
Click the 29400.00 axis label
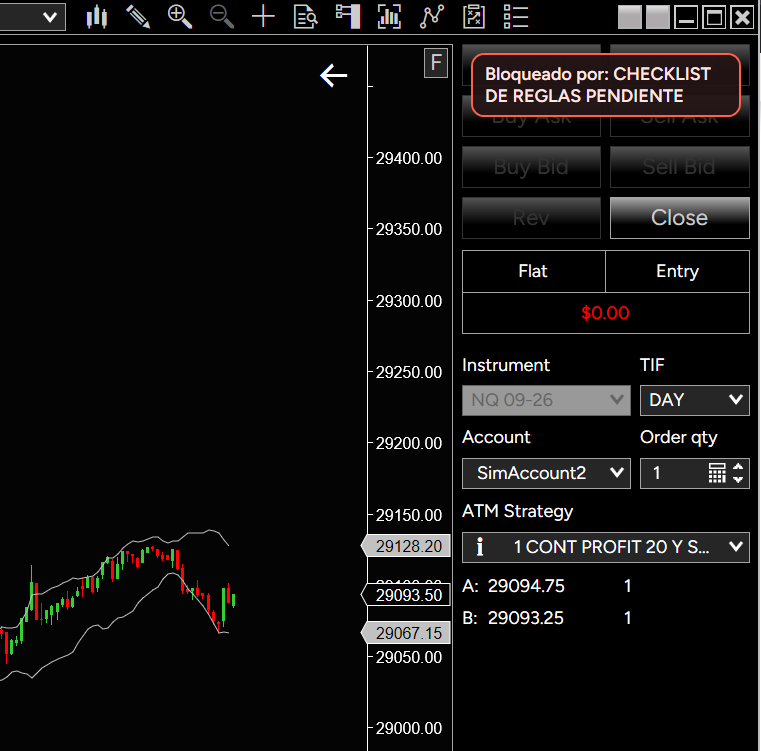click(x=409, y=159)
